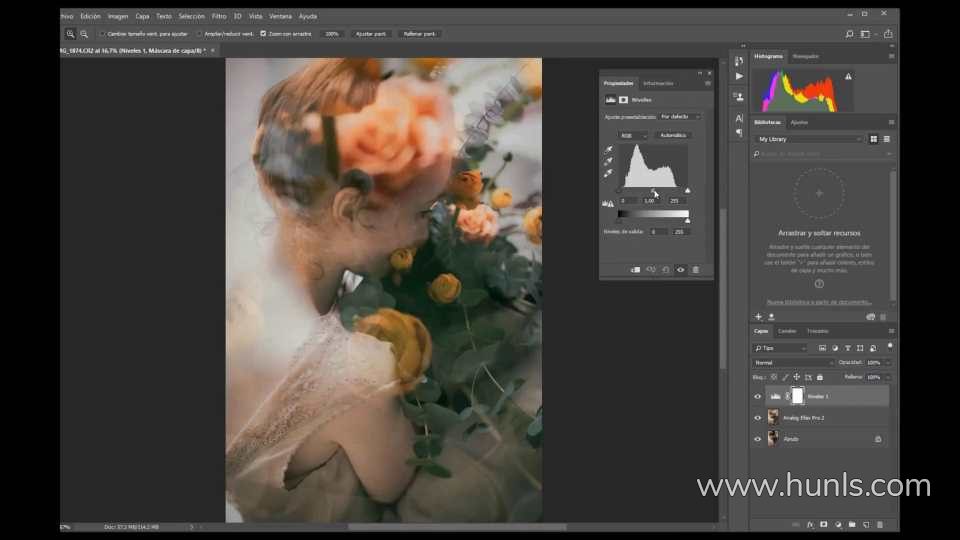The width and height of the screenshot is (960, 540).
Task: Click the delete layer trash icon in Layers panel
Action: pyautogui.click(x=880, y=524)
